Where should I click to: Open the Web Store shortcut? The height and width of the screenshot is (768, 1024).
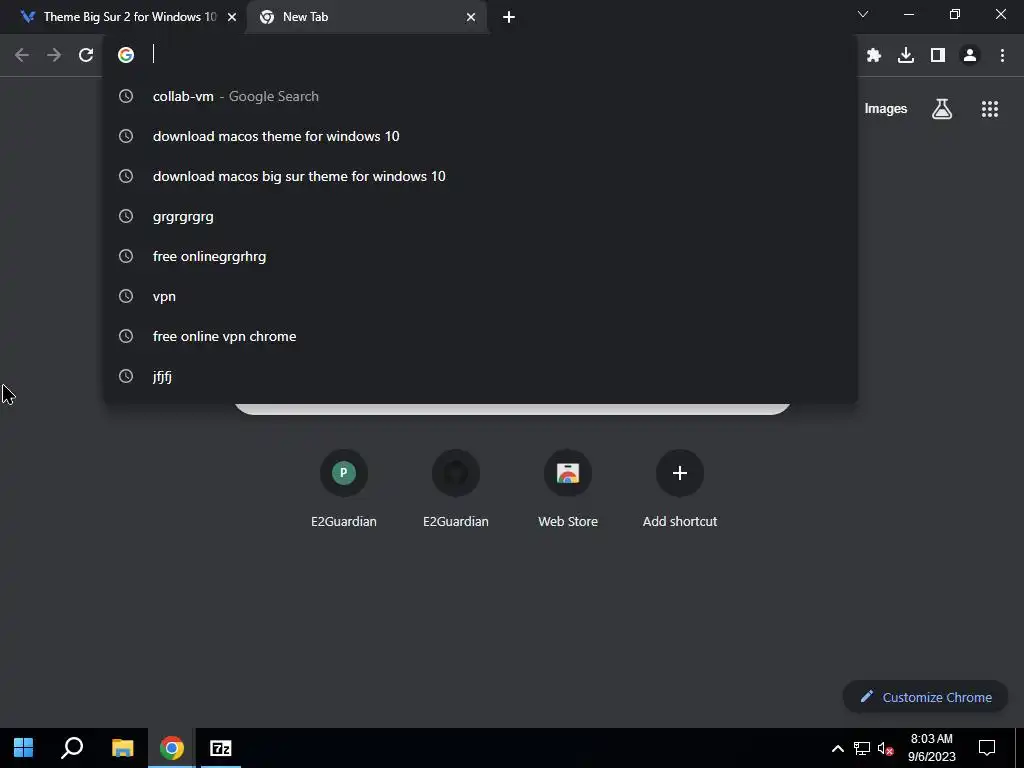pyautogui.click(x=568, y=488)
